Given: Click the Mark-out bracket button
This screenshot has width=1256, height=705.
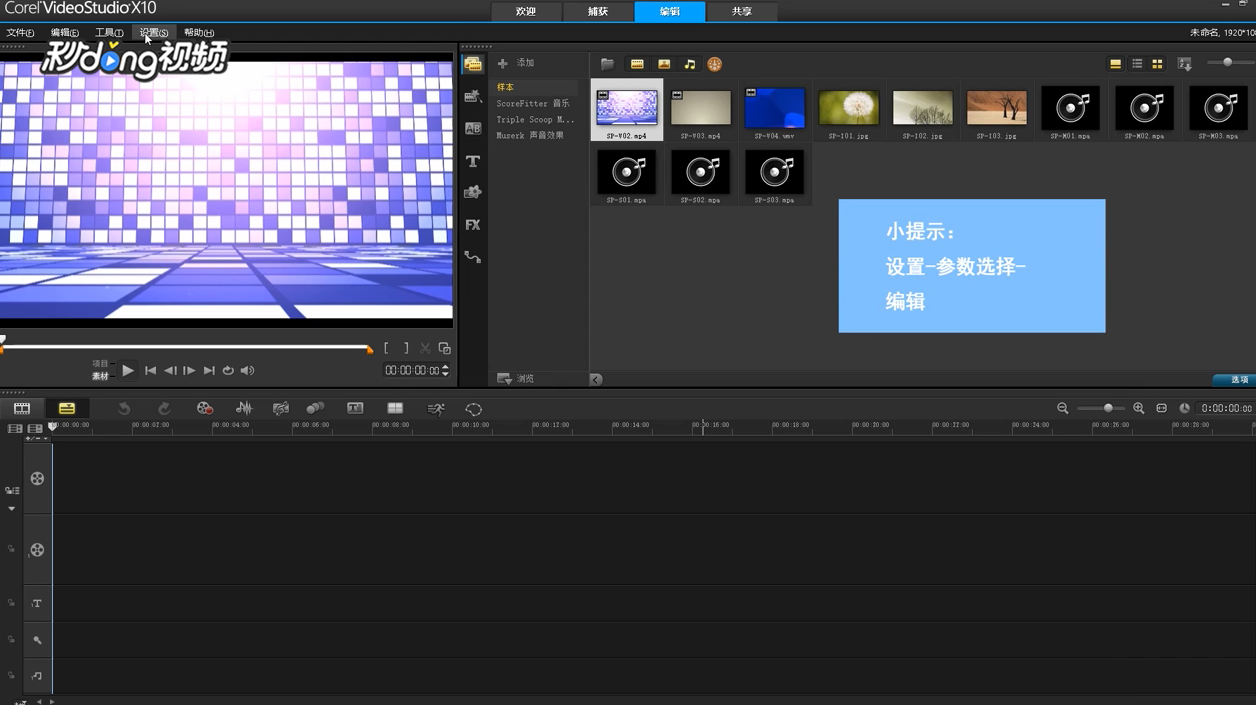Looking at the screenshot, I should pyautogui.click(x=406, y=348).
